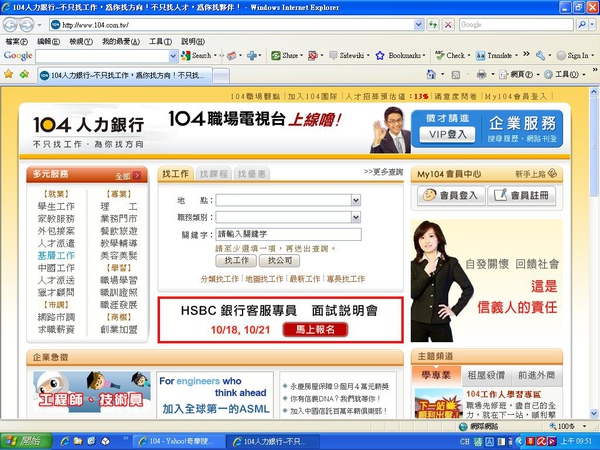The image size is (600, 450).
Task: Click the IE icon in quick launch
Action: point(65,441)
